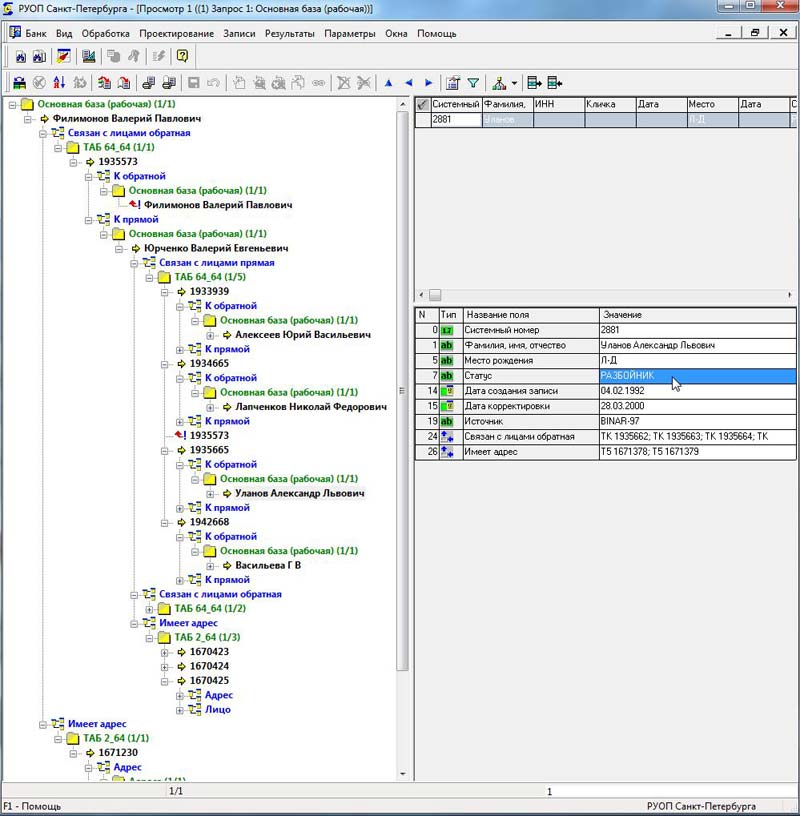The height and width of the screenshot is (816, 800).
Task: Click the horizontal scrollbar under the results grid
Action: point(600,295)
